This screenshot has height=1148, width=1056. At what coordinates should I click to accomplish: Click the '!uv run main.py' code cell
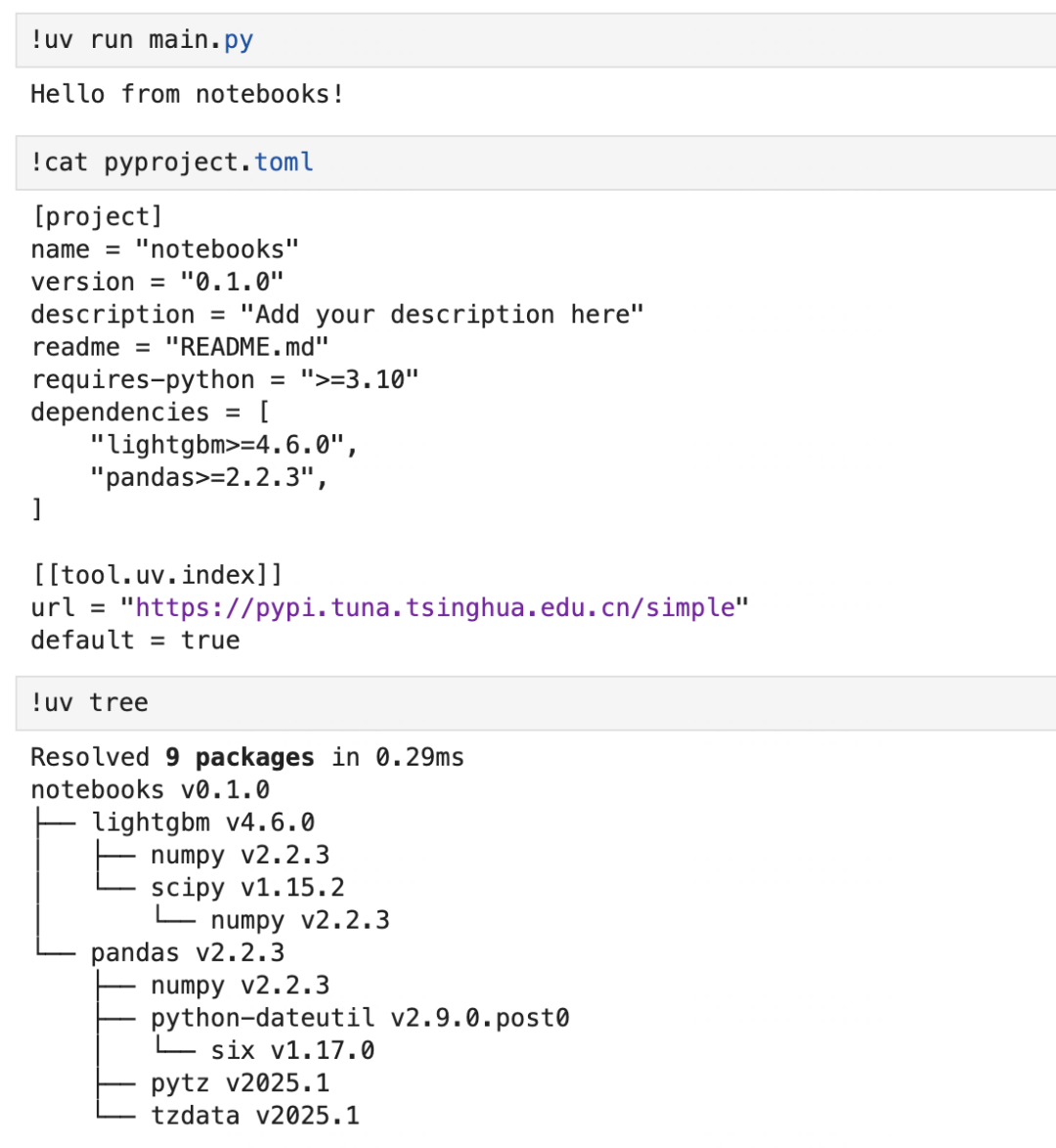click(142, 40)
